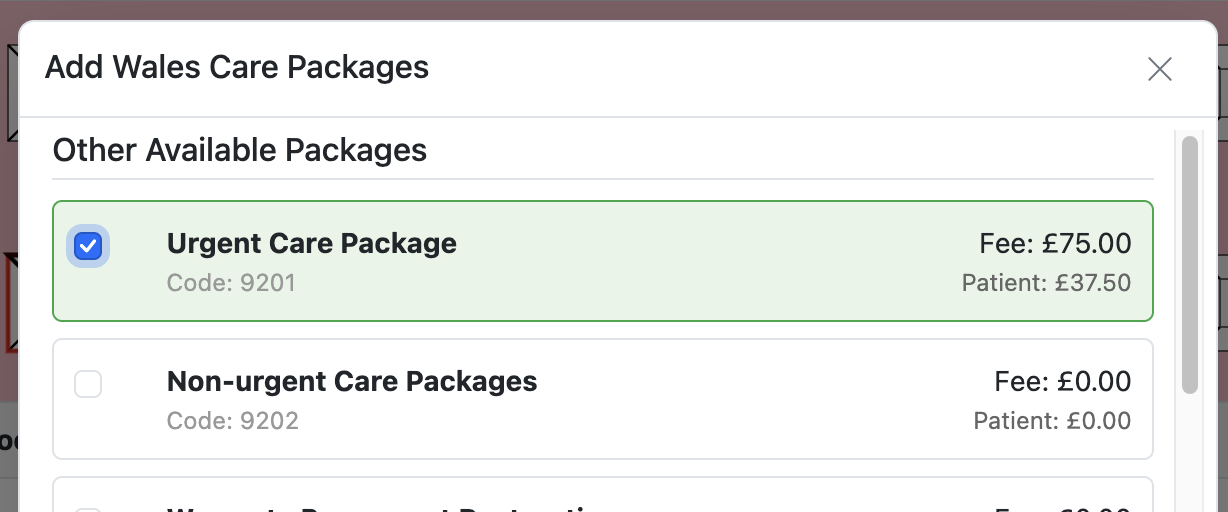This screenshot has width=1228, height=512.
Task: Click the Add Wales Care Packages title
Action: (x=237, y=68)
